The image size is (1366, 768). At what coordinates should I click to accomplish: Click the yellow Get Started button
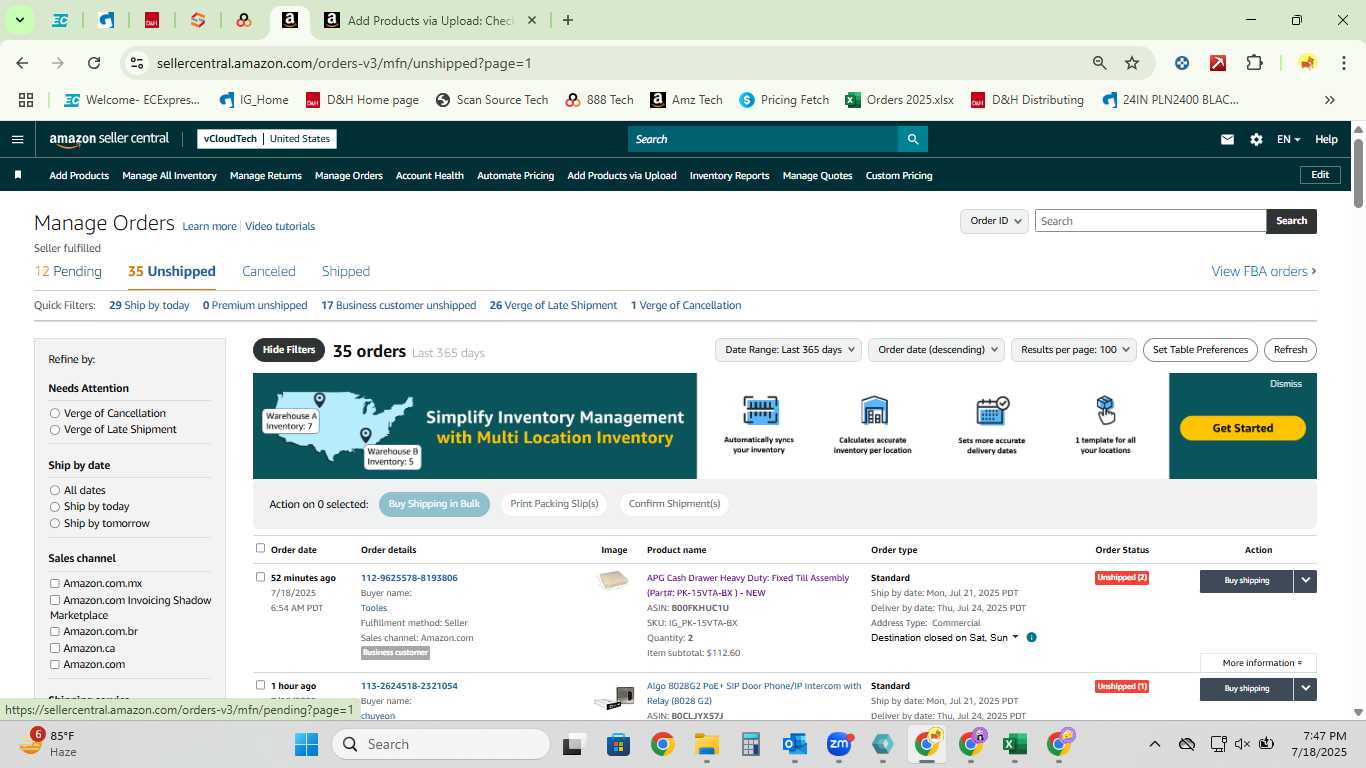click(1243, 428)
